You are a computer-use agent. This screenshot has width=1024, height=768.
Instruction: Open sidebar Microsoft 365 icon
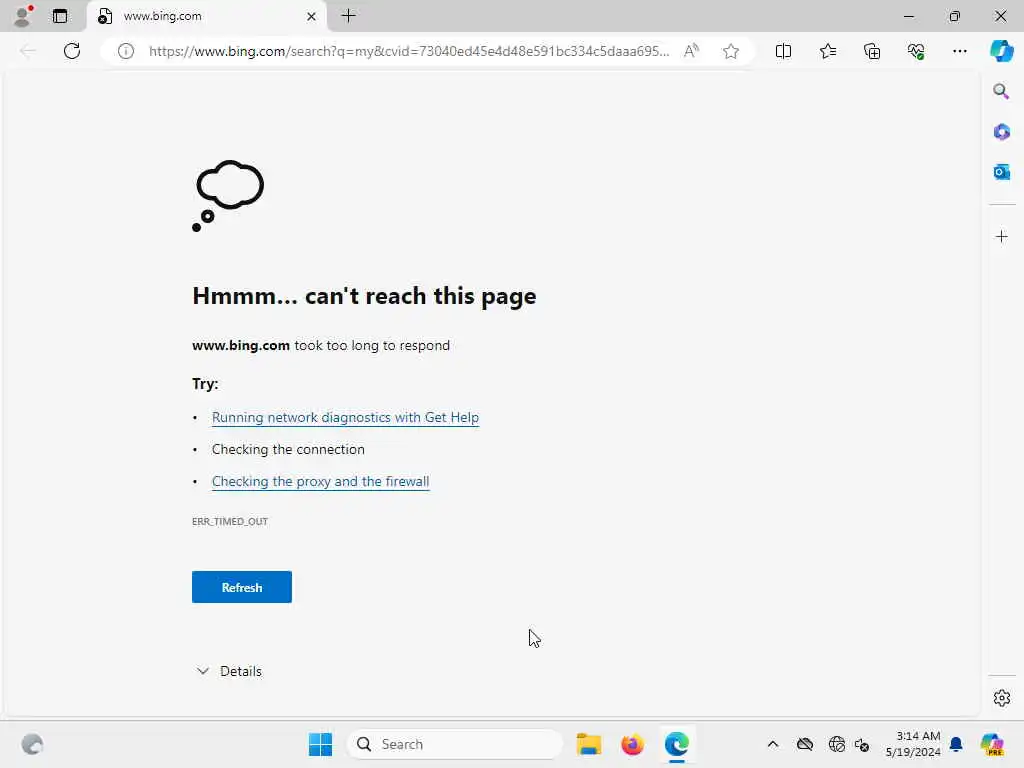pos(1001,132)
